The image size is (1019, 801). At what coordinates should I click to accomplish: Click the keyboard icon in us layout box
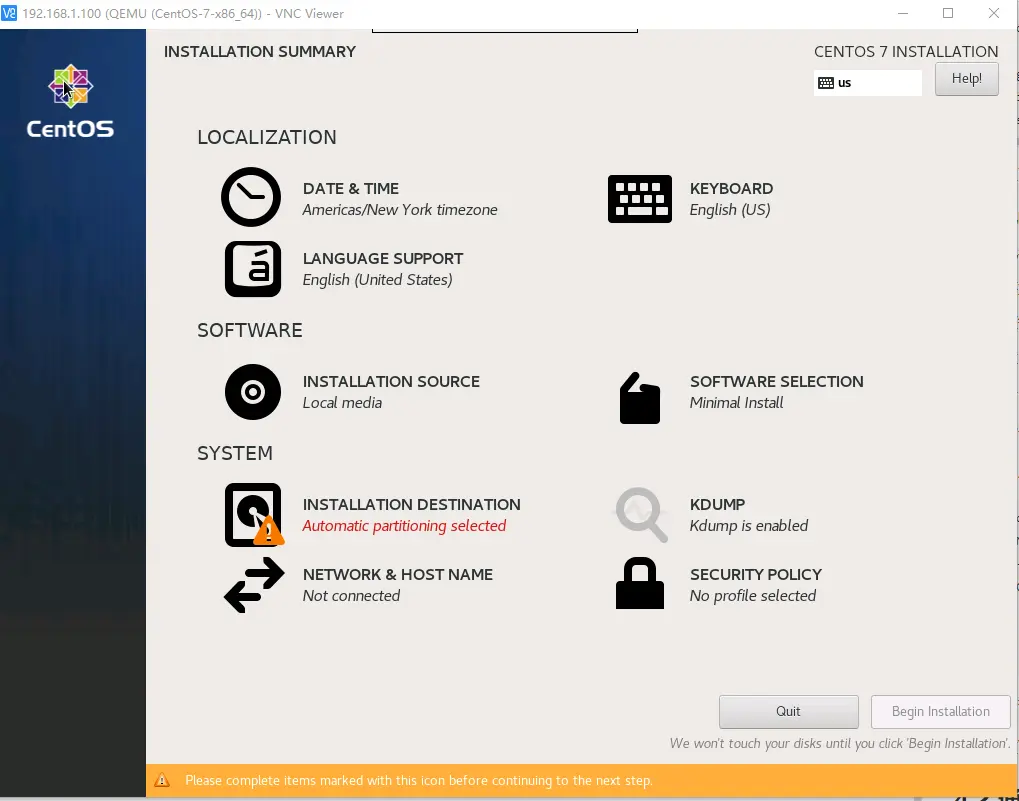825,83
